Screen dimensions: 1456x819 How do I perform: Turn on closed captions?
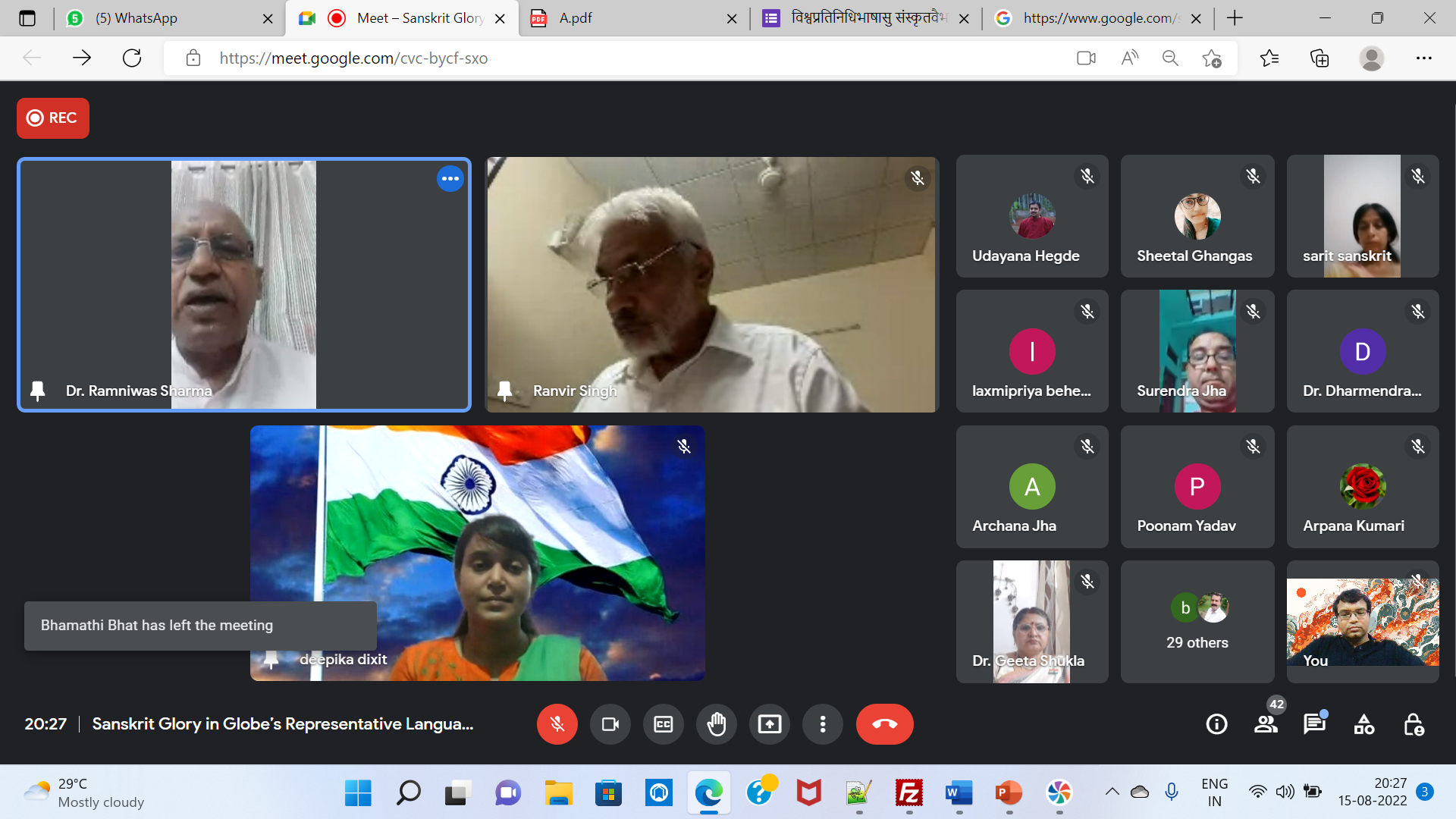(663, 724)
